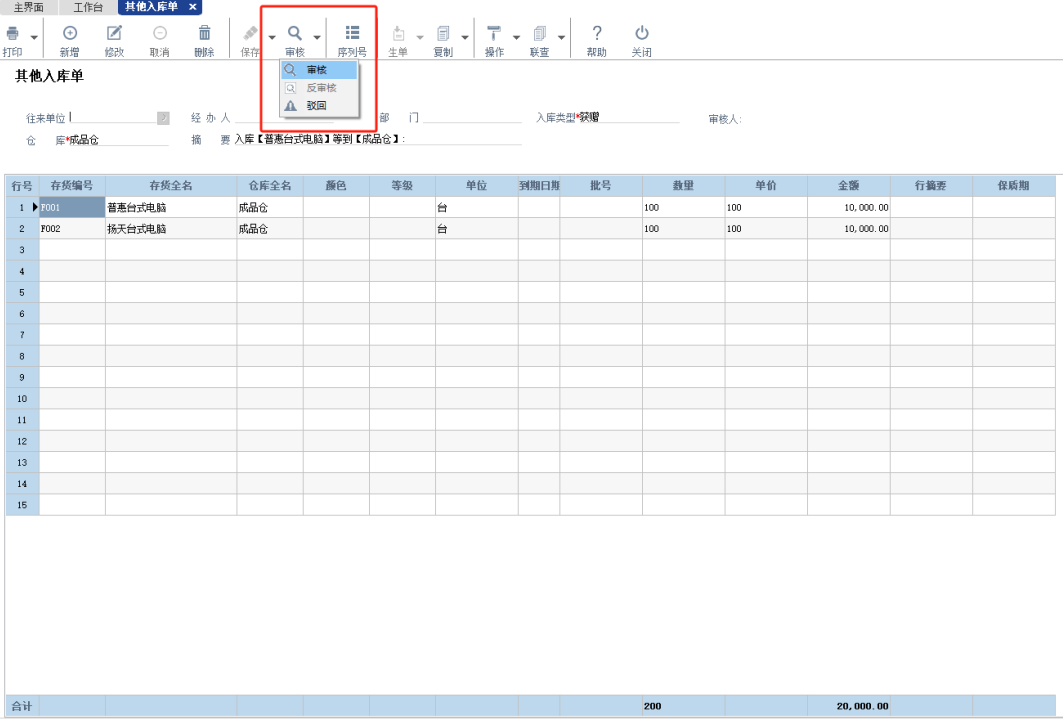Click the 联查 (Linked query) icon
The width and height of the screenshot is (1063, 719).
click(x=539, y=35)
